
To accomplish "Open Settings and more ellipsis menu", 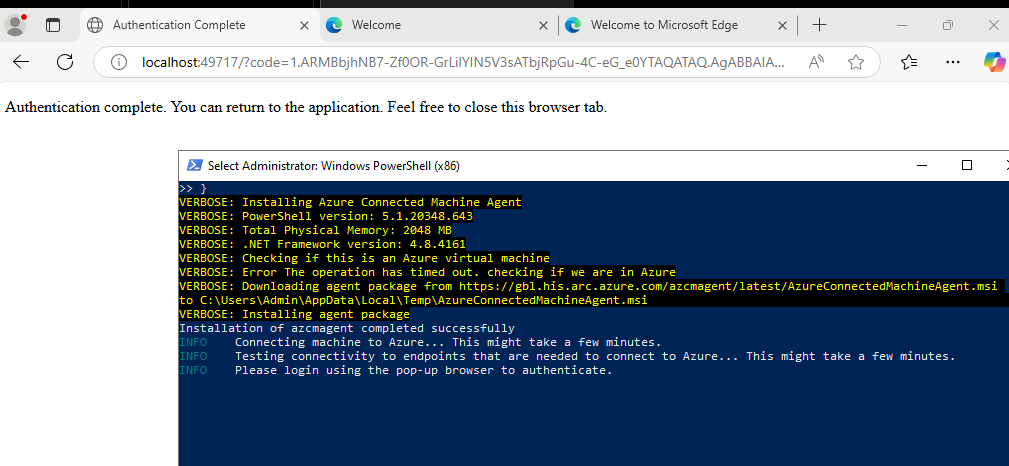I will [953, 62].
